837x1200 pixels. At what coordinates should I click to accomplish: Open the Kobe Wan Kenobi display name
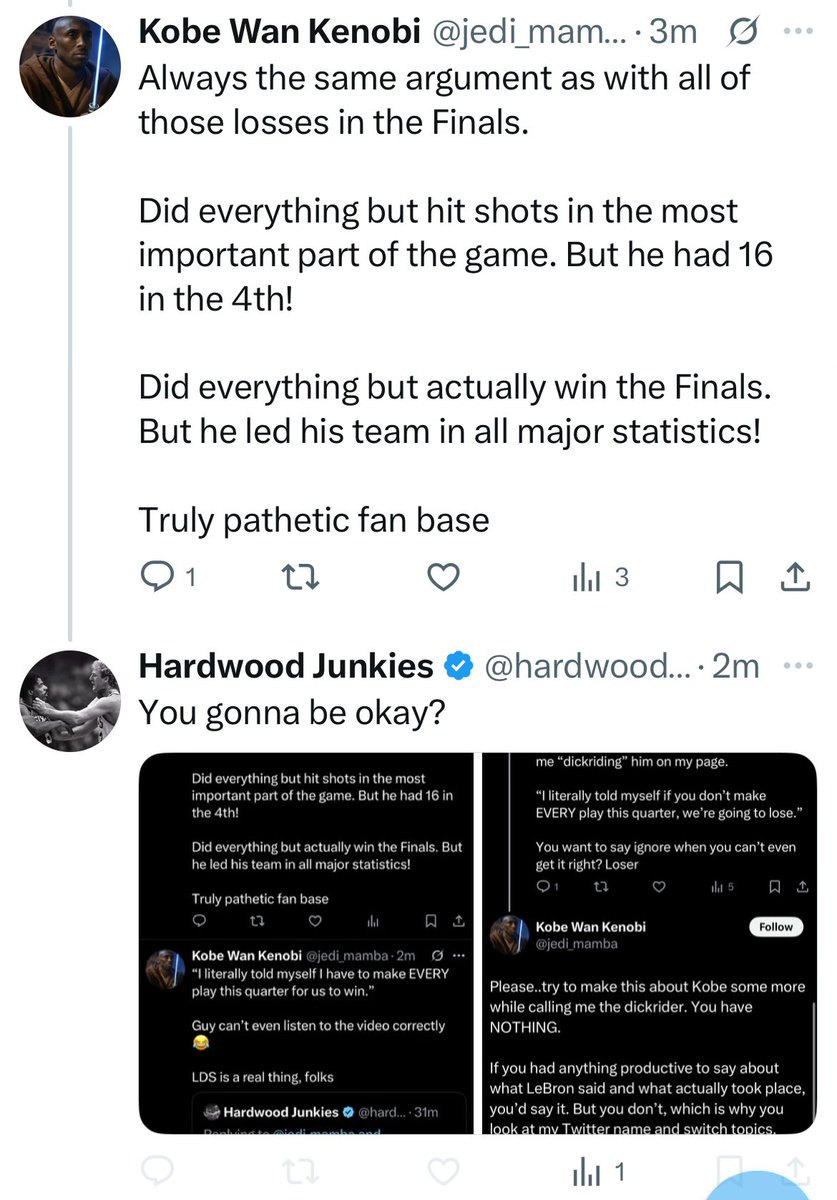279,32
